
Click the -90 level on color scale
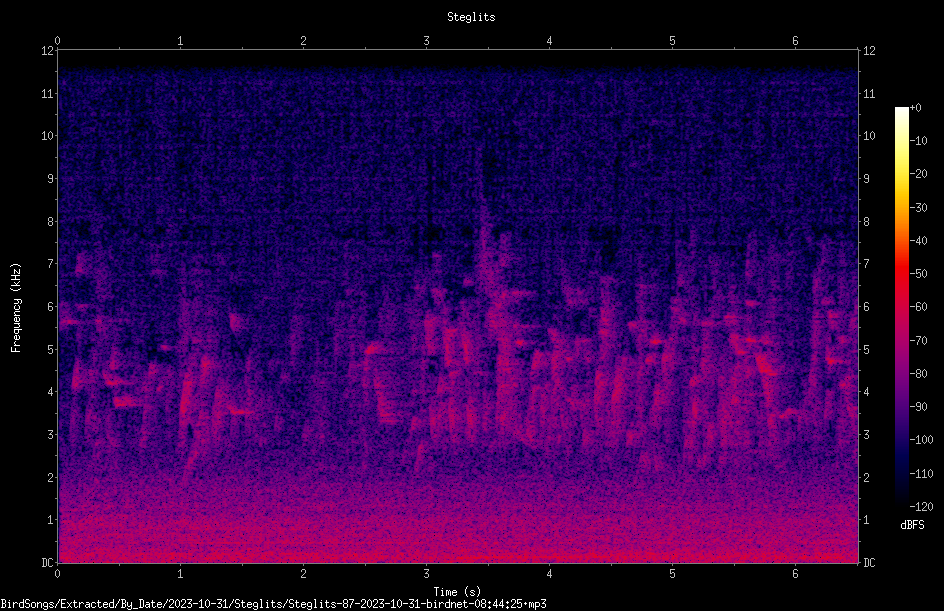tap(919, 406)
